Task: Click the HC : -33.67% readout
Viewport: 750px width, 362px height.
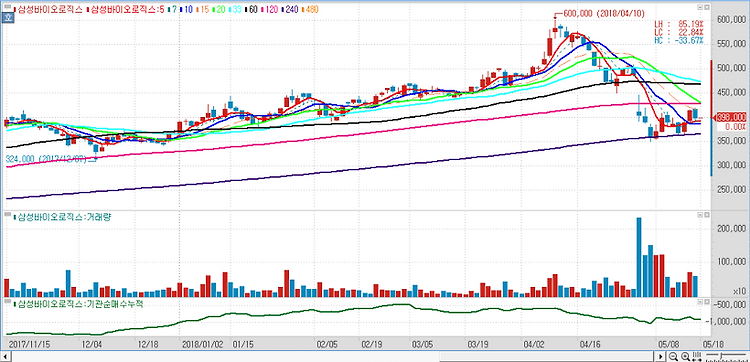Action: click(x=679, y=40)
